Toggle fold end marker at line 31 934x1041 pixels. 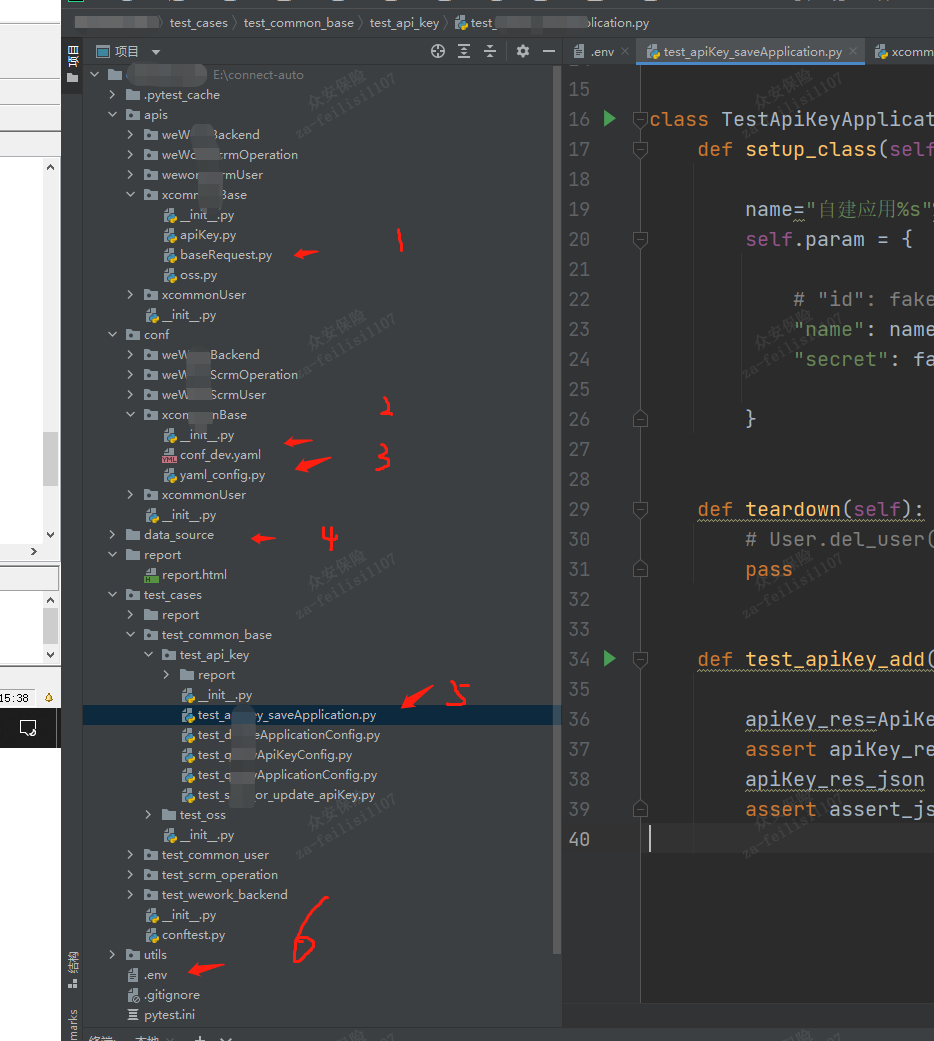coord(641,569)
